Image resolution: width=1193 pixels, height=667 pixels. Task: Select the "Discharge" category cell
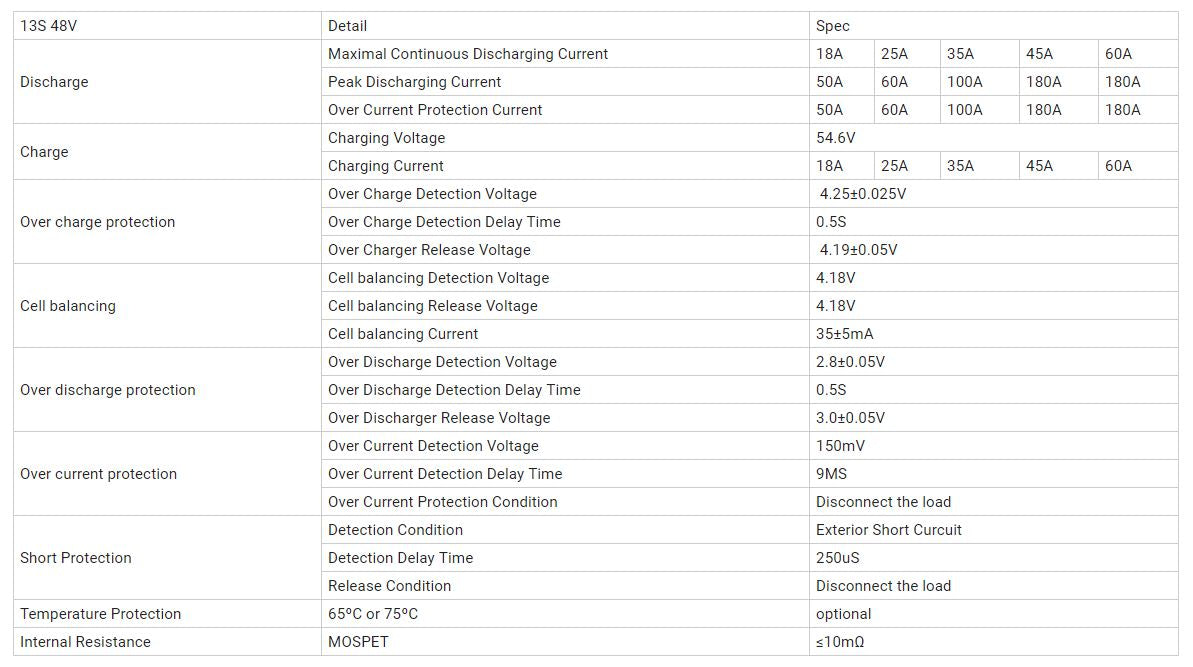point(54,82)
